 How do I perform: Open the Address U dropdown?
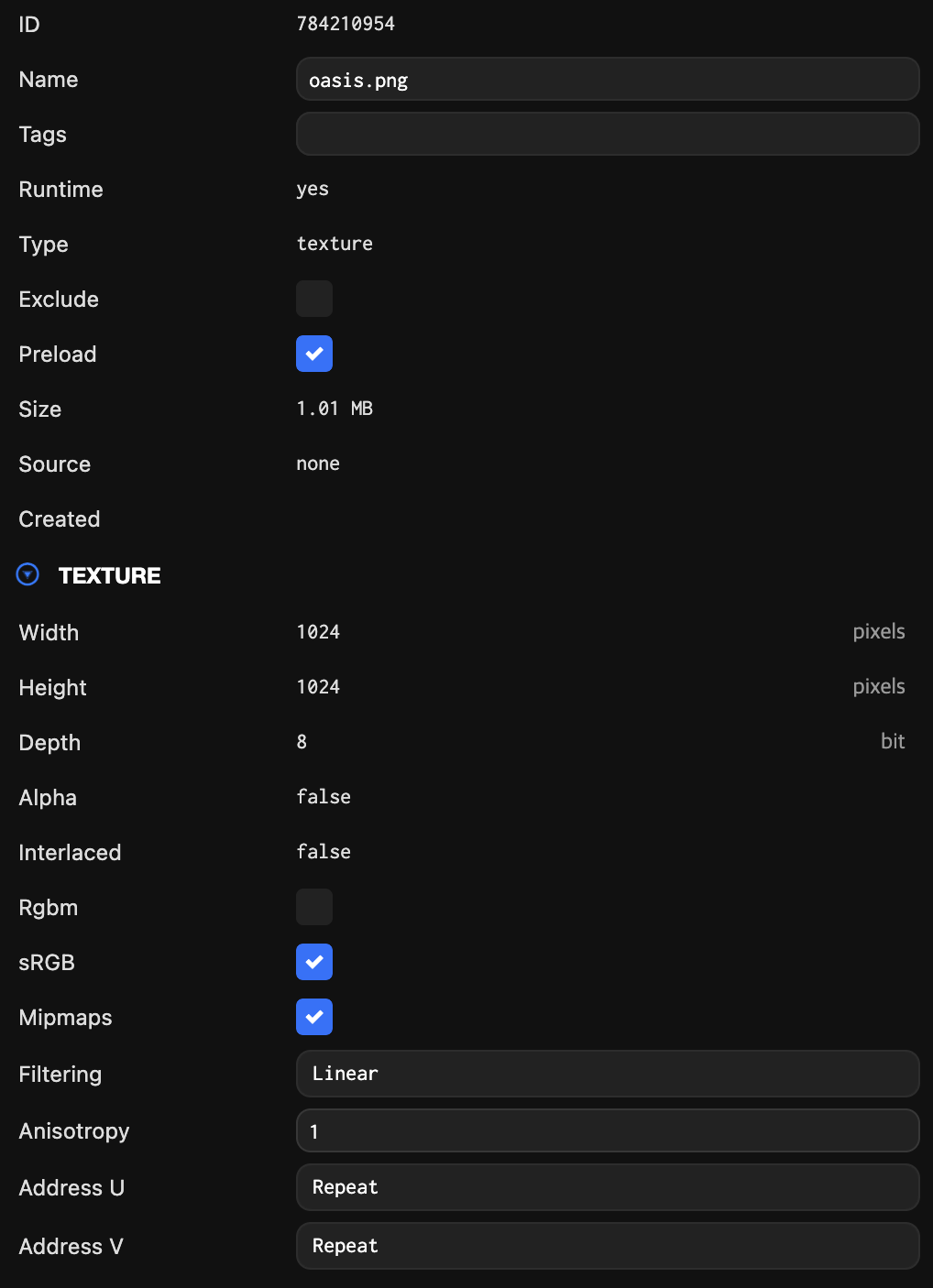coord(608,1186)
